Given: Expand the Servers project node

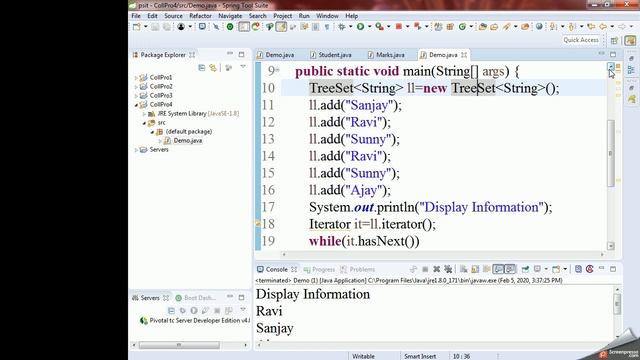Looking at the screenshot, I should pos(136,150).
